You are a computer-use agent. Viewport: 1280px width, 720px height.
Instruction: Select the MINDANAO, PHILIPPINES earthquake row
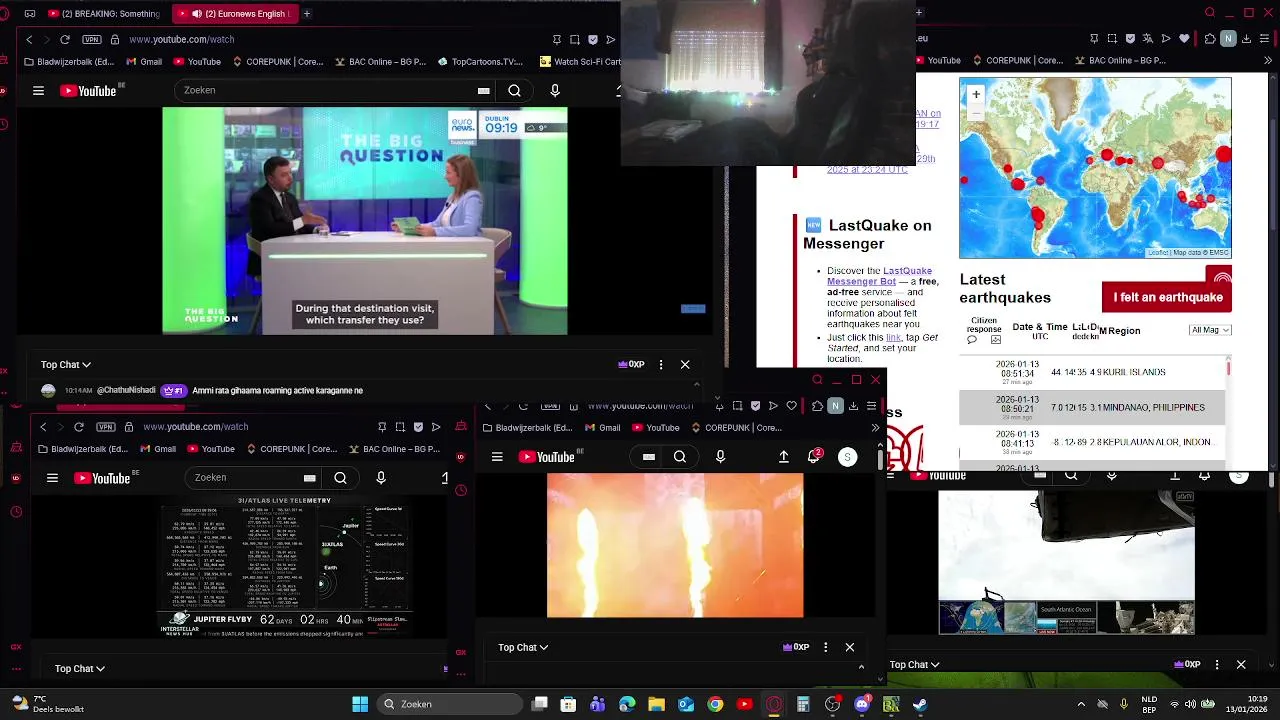[1092, 407]
